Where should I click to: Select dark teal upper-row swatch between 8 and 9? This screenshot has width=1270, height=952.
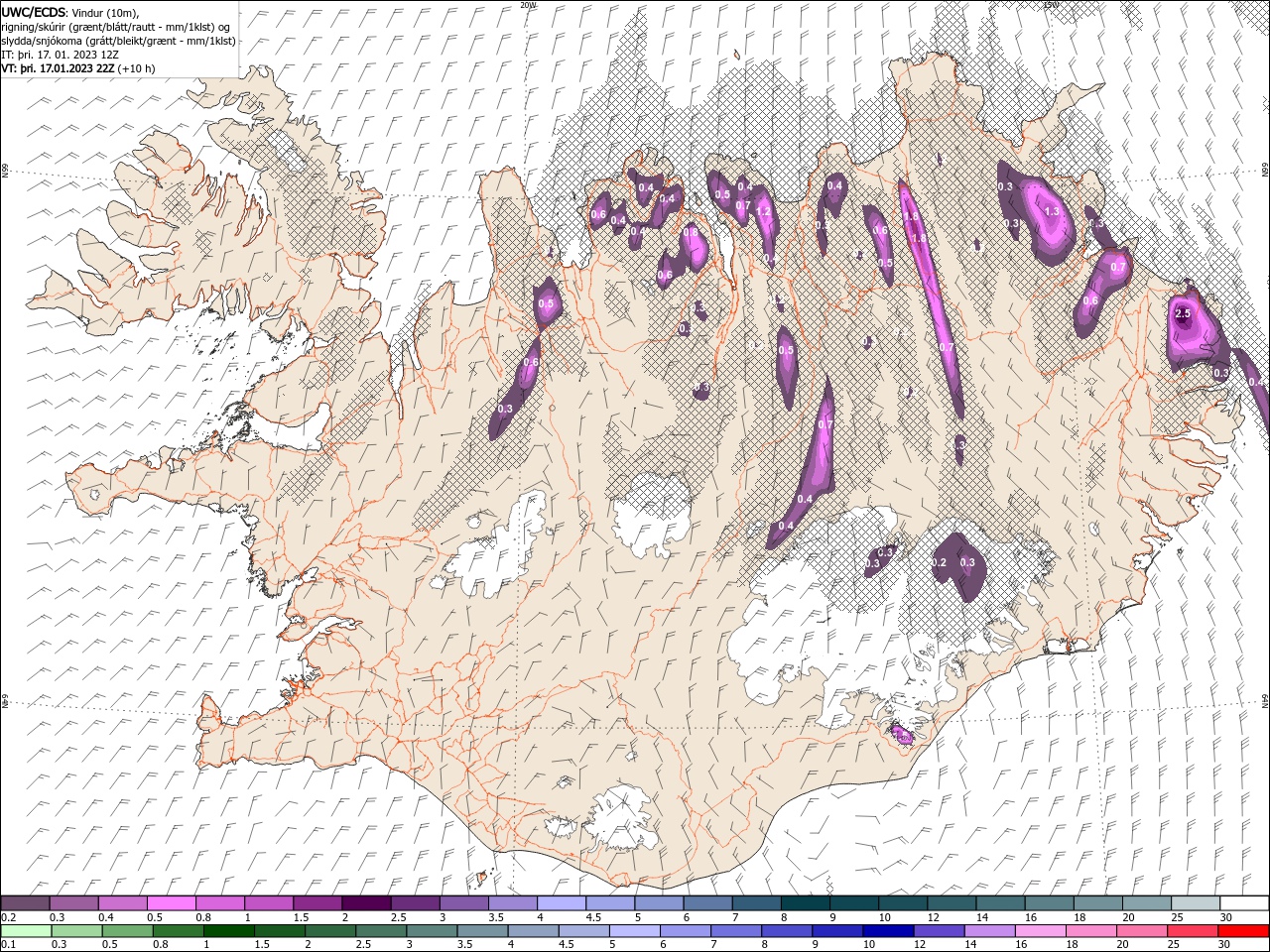click(x=806, y=903)
